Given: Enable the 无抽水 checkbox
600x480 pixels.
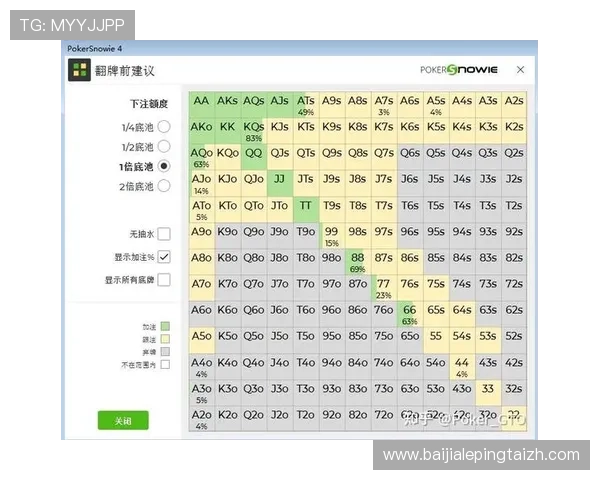Looking at the screenshot, I should tap(164, 234).
